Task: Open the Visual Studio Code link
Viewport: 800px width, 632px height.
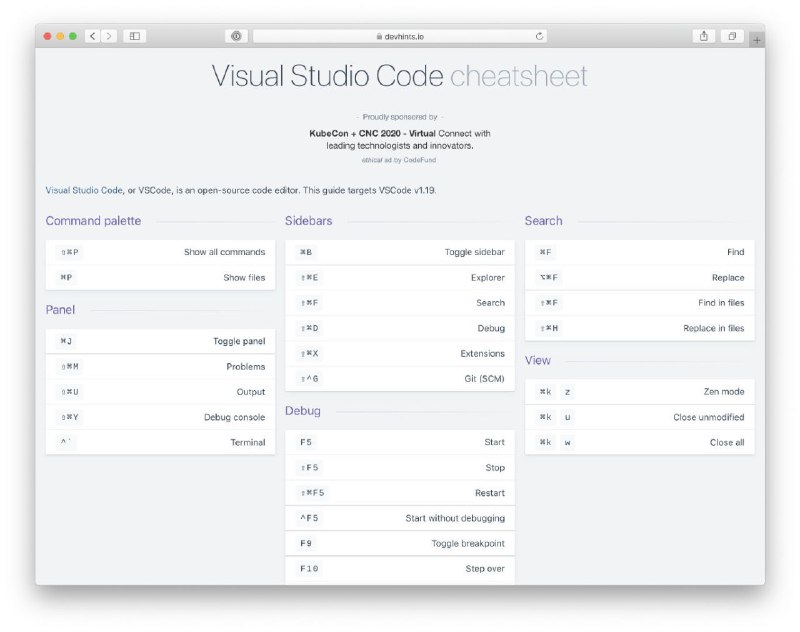Action: 84,190
